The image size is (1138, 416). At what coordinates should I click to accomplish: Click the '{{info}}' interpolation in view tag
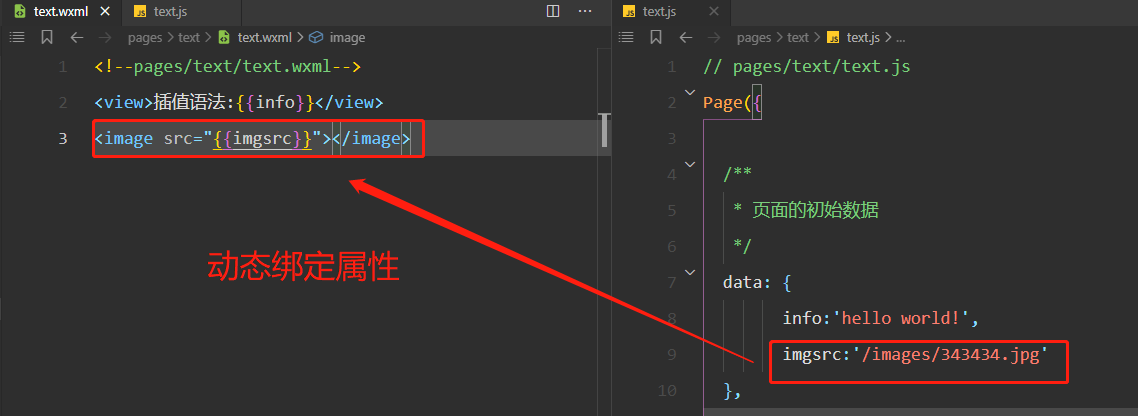pos(275,103)
